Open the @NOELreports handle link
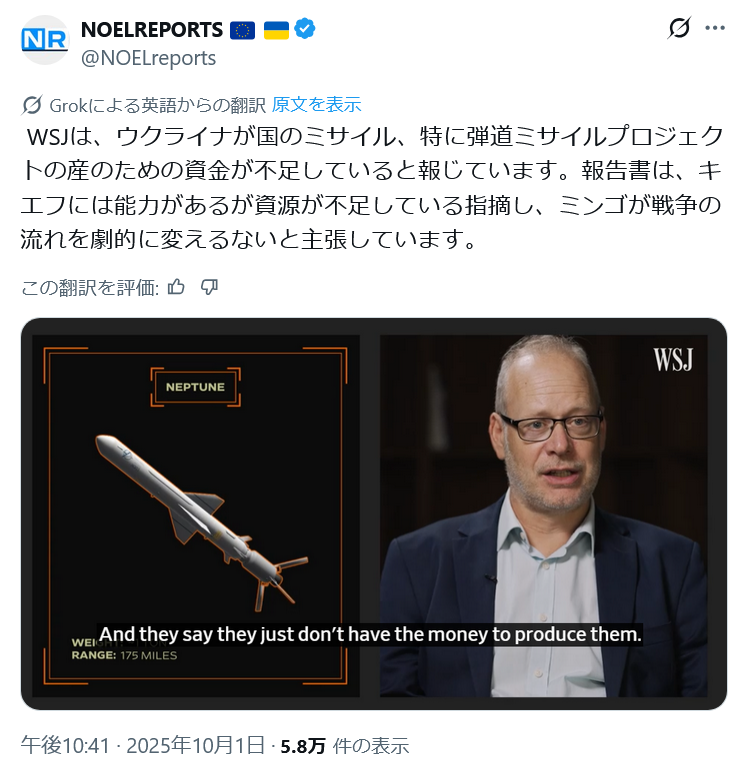 click(148, 58)
